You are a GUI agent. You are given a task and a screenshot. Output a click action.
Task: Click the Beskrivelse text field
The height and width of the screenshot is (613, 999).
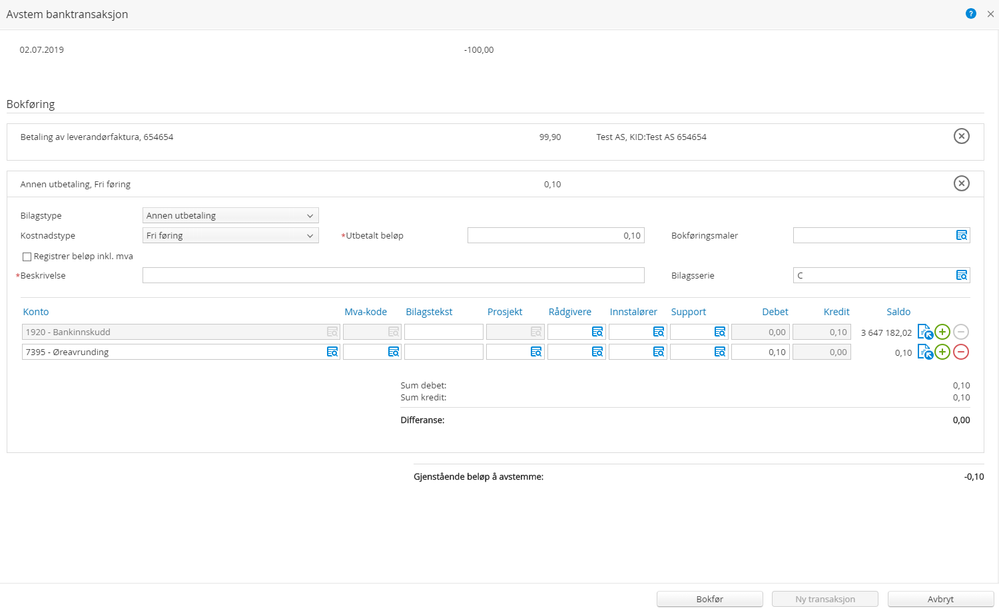tap(393, 275)
